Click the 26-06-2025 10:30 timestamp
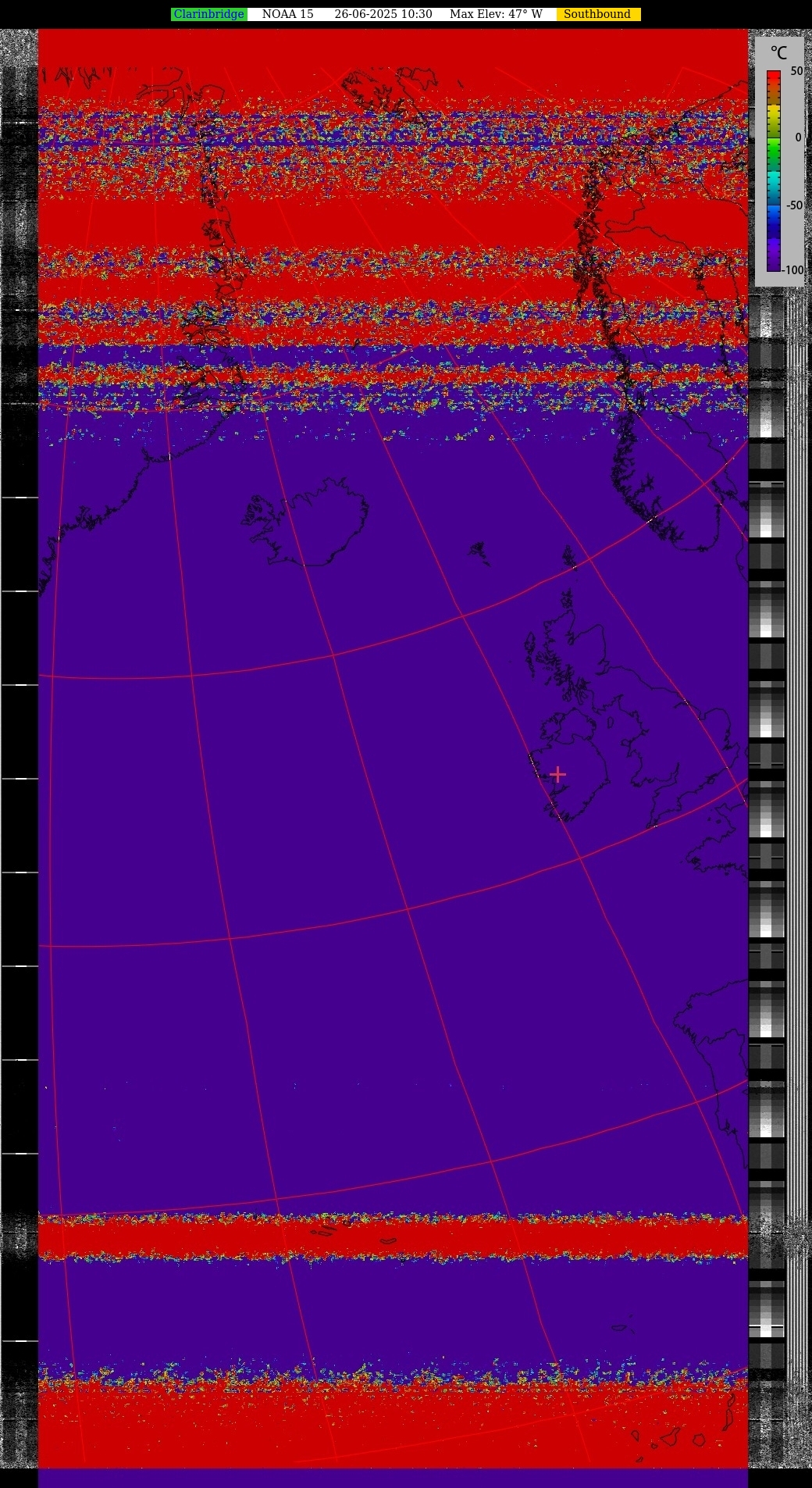Screen dimensions: 812x1488 coord(383,14)
